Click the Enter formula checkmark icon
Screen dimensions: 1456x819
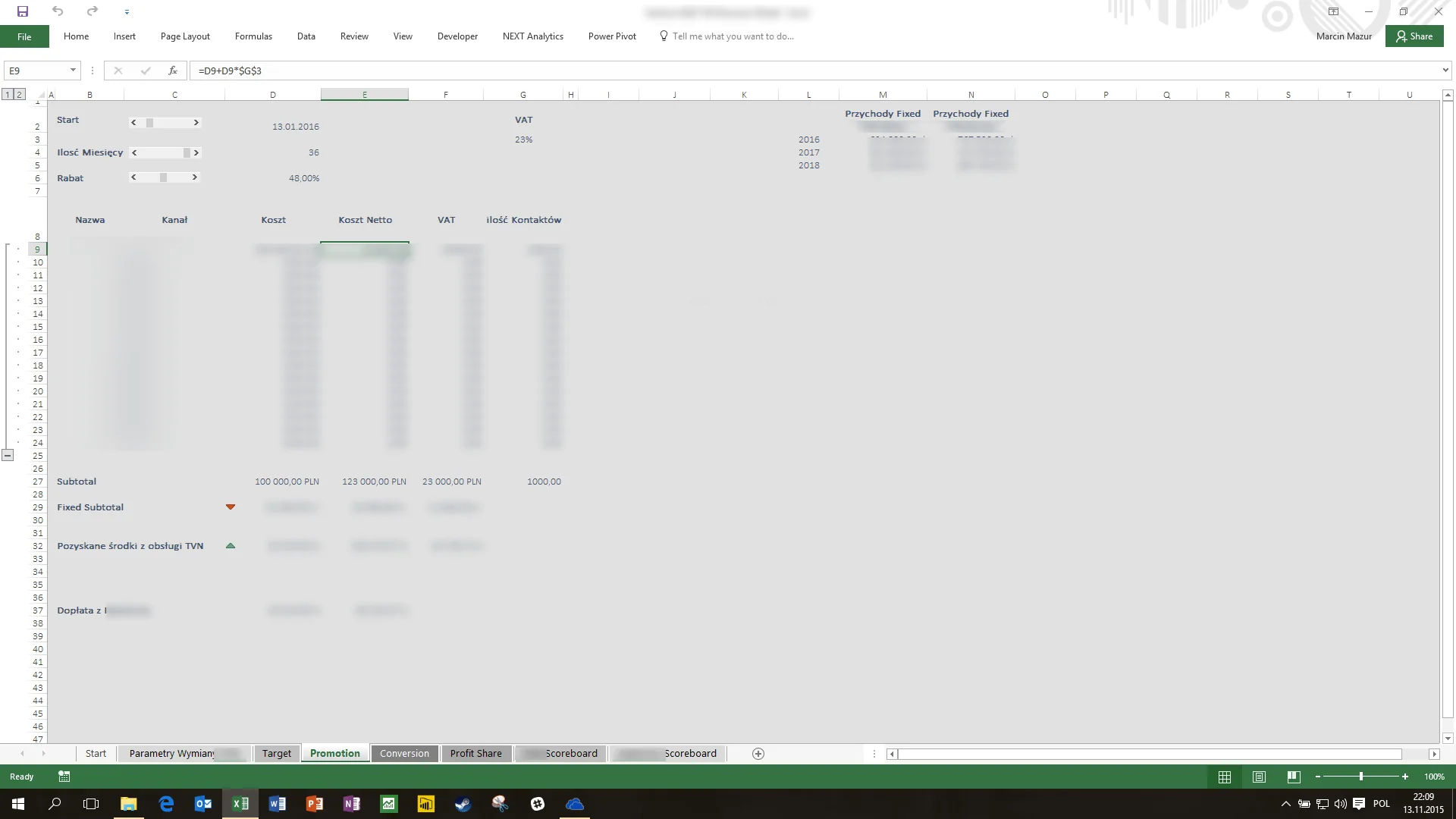(145, 71)
